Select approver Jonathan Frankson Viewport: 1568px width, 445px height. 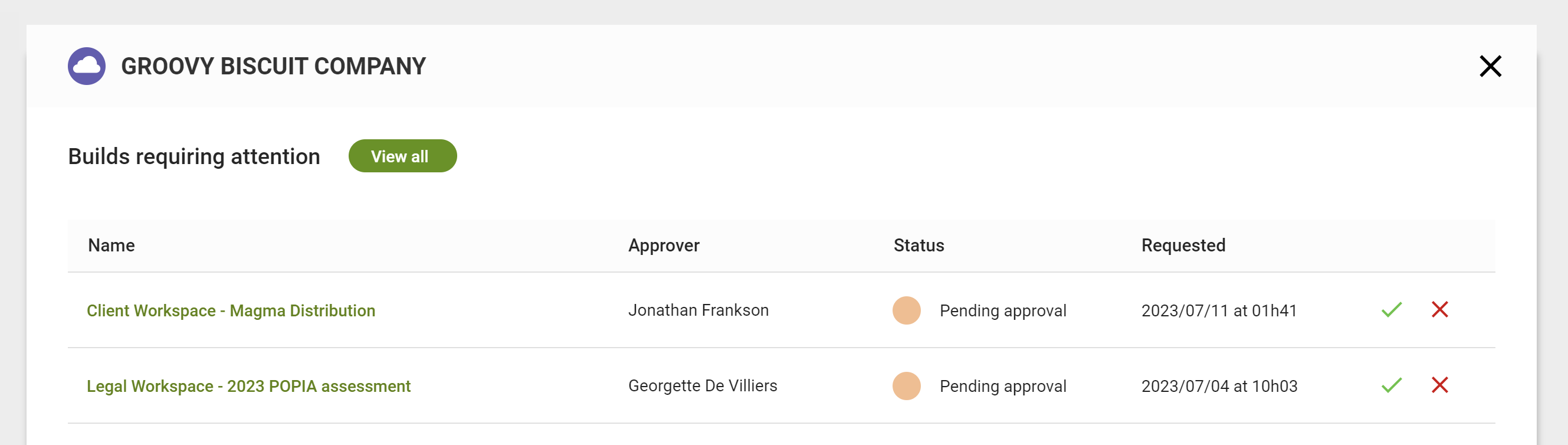point(699,310)
